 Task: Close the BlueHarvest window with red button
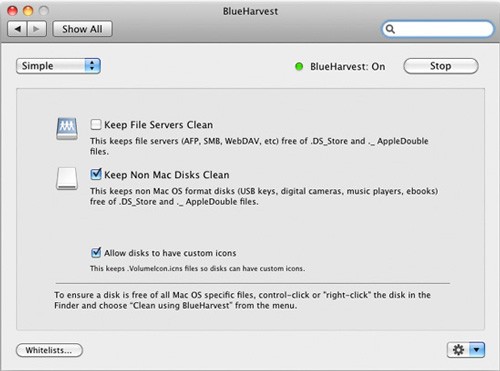(x=12, y=11)
